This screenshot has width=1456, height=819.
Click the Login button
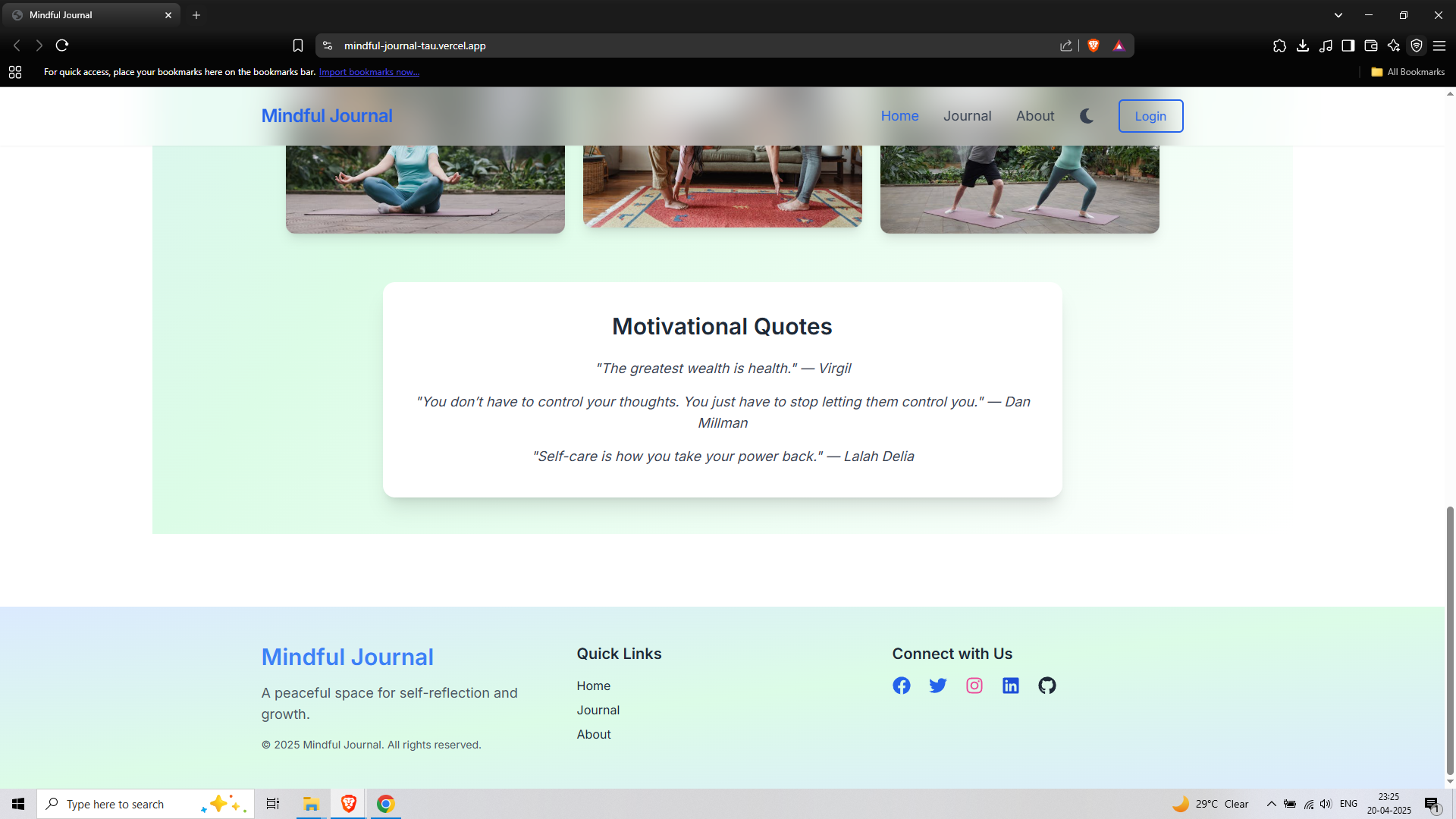point(1150,116)
